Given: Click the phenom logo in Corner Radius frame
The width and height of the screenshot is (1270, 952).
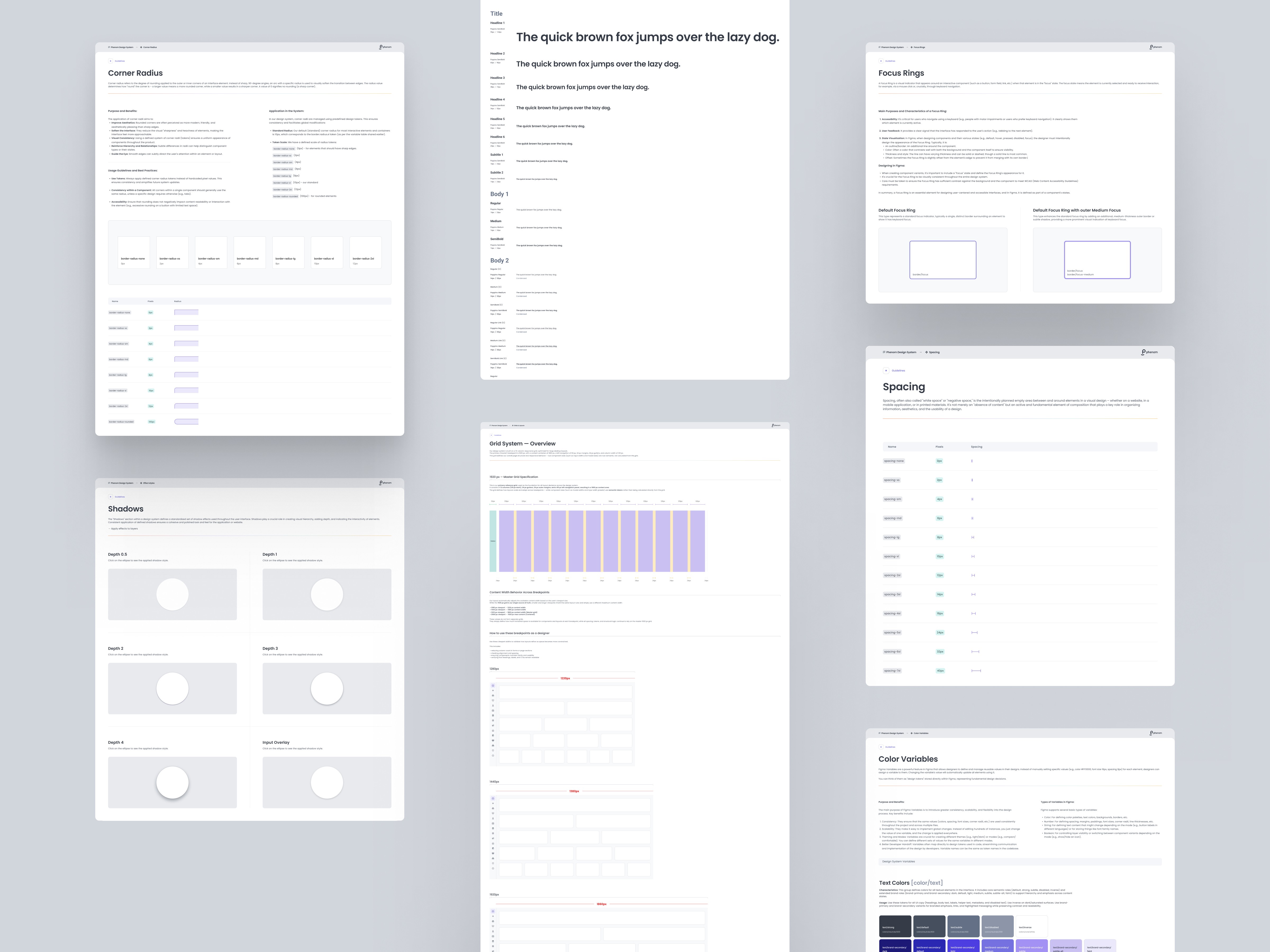Looking at the screenshot, I should point(385,47).
